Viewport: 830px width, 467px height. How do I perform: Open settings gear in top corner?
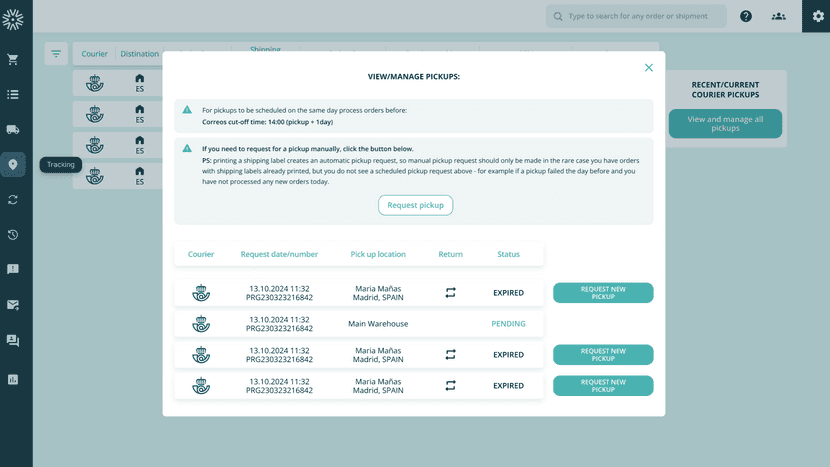[x=816, y=16]
